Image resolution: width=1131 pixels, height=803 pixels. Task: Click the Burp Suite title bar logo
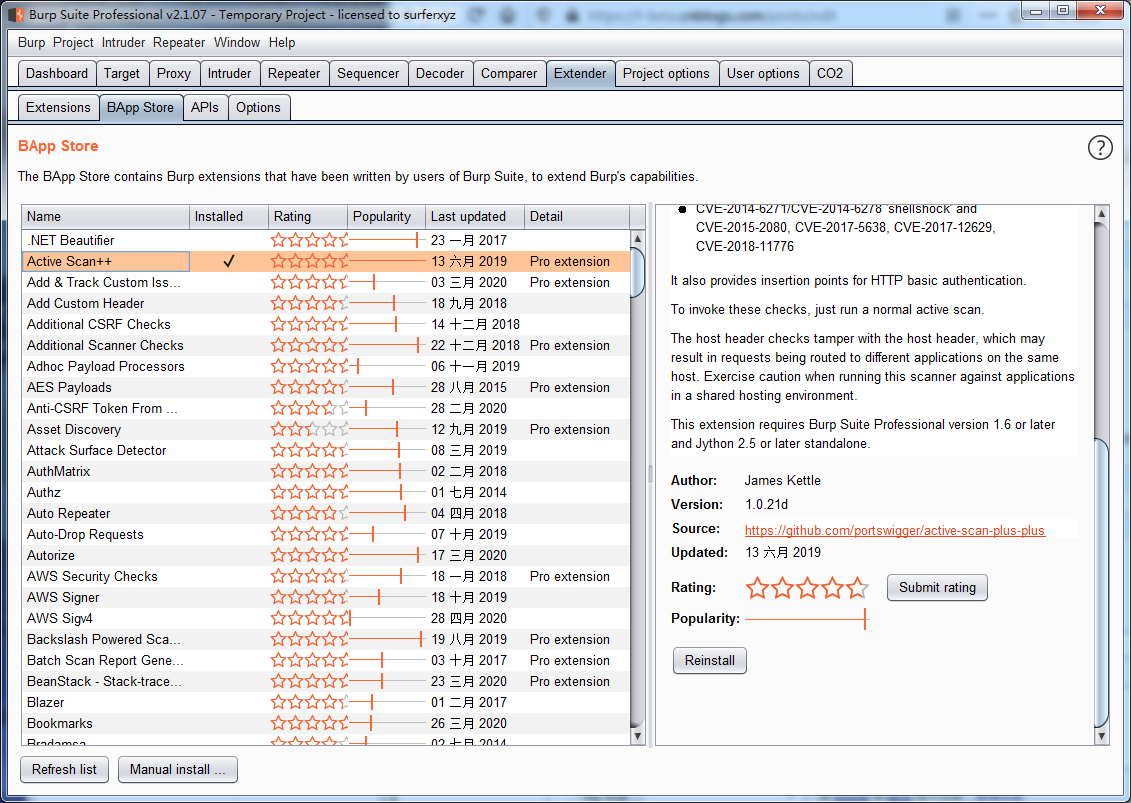tap(17, 14)
